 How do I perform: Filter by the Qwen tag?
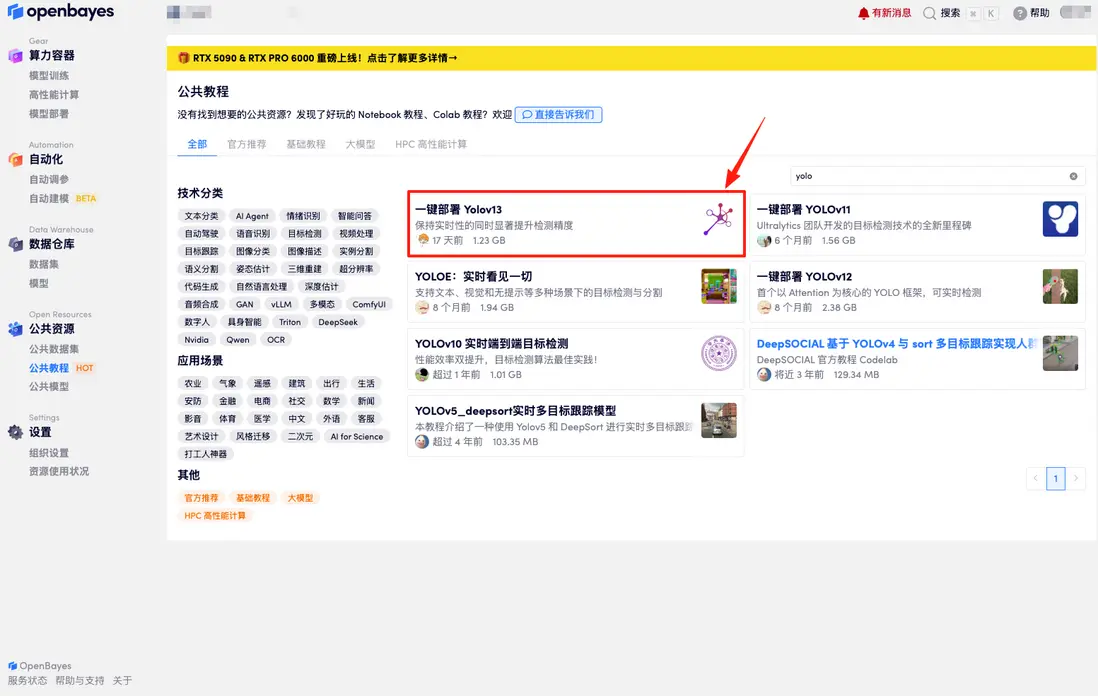point(237,340)
